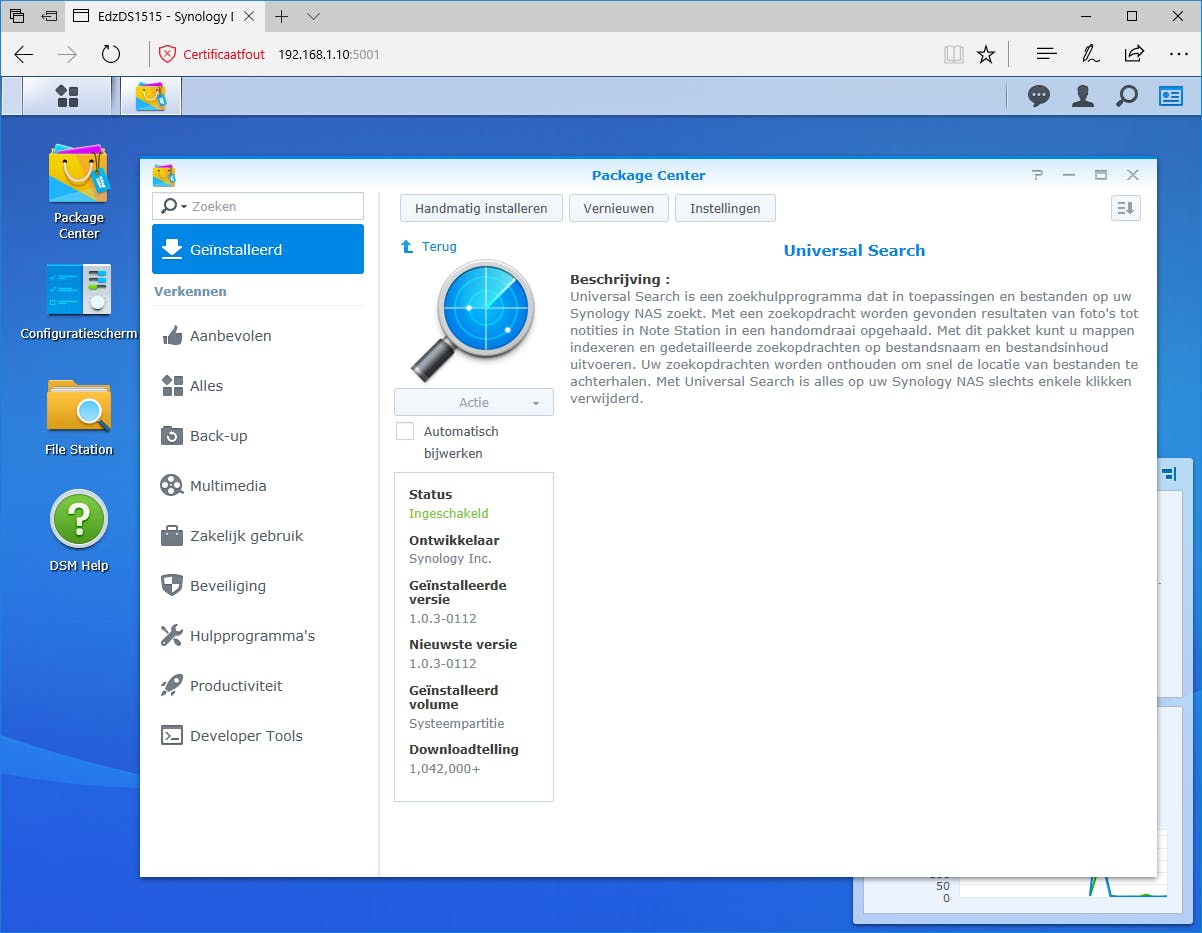The width and height of the screenshot is (1202, 933).
Task: Open the browser hub lines icon
Action: tap(1046, 54)
